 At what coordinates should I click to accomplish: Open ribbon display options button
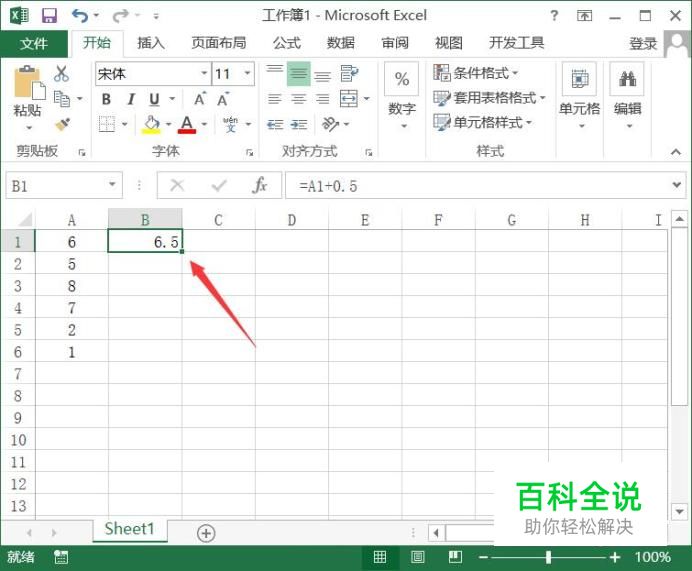point(584,16)
